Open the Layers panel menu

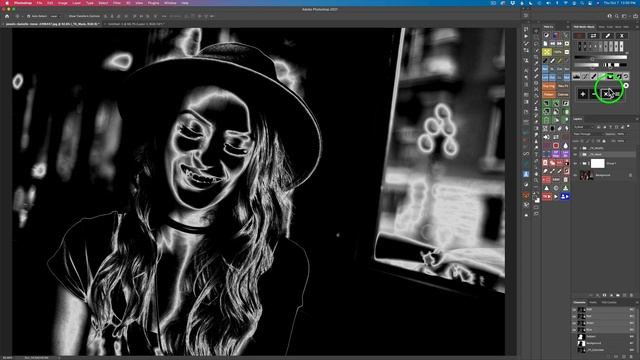(x=637, y=119)
